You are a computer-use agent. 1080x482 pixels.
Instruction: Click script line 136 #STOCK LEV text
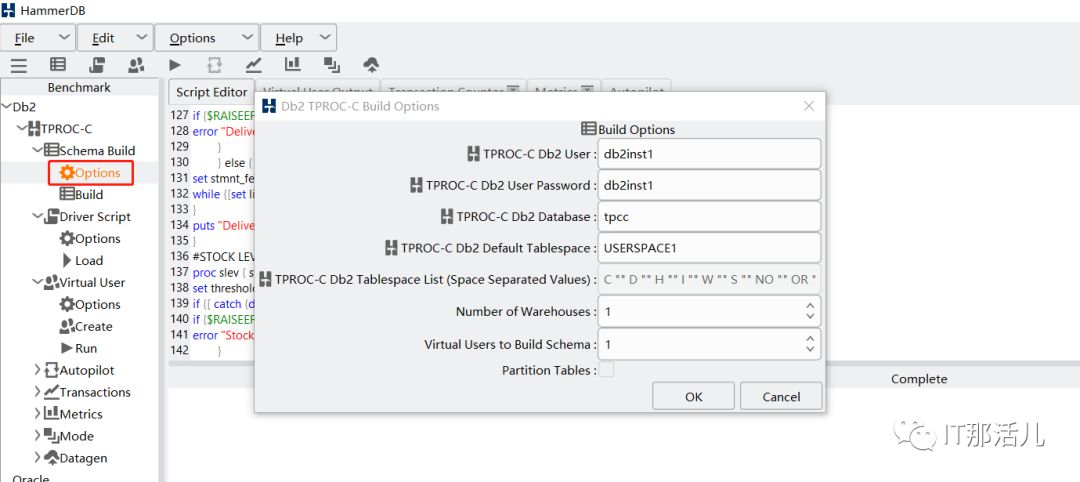click(x=224, y=255)
